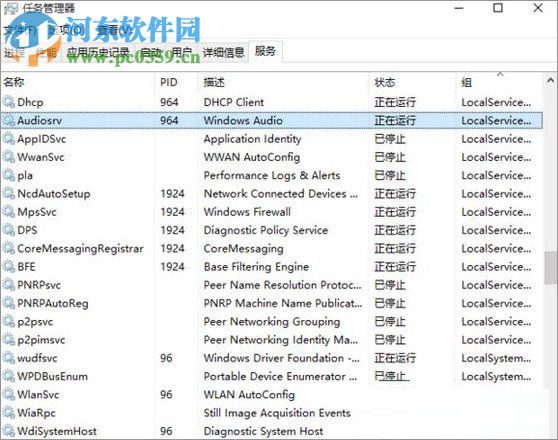Image resolution: width=558 pixels, height=440 pixels.
Task: Sort by the PID column header
Action: 176,83
